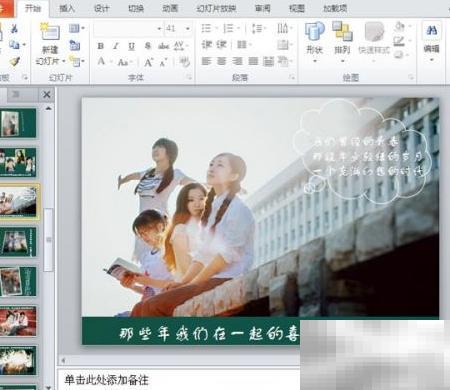Open Shape Fill dropdown
This screenshot has height=390, width=450.
[x=402, y=27]
